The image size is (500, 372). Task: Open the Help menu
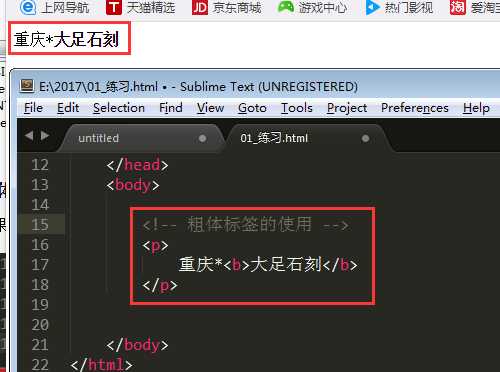coord(476,108)
